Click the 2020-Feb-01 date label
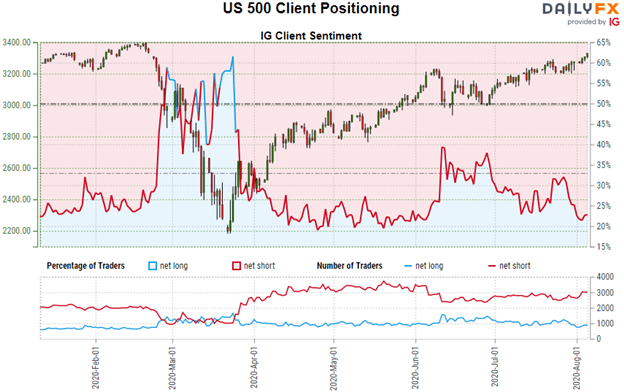 point(96,367)
